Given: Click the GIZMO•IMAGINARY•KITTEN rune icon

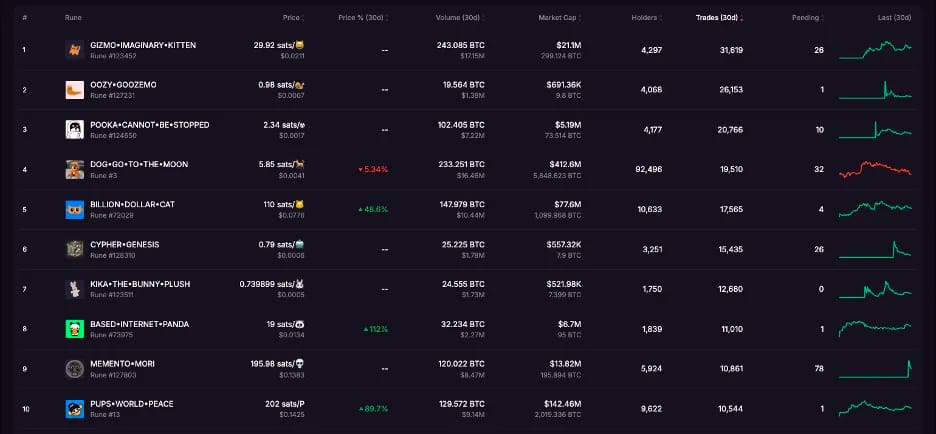Looking at the screenshot, I should 75,50.
